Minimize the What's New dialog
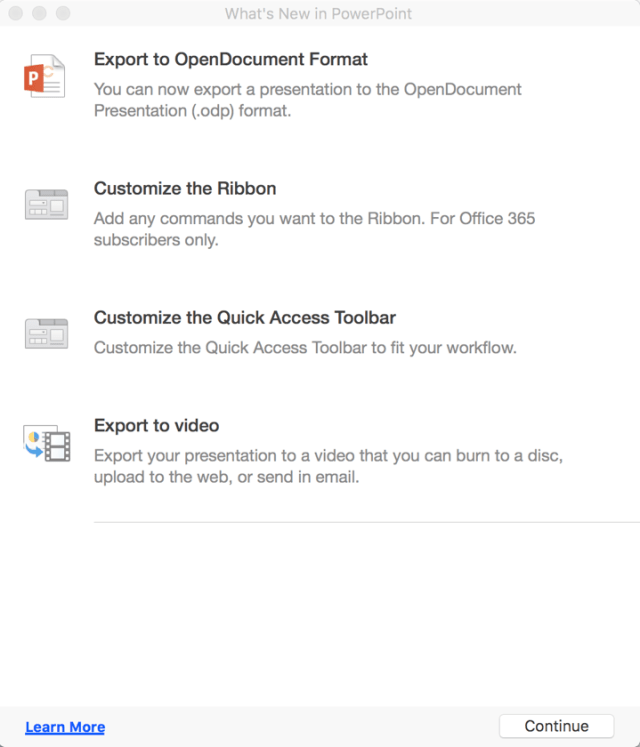This screenshot has height=747, width=640. 40,14
